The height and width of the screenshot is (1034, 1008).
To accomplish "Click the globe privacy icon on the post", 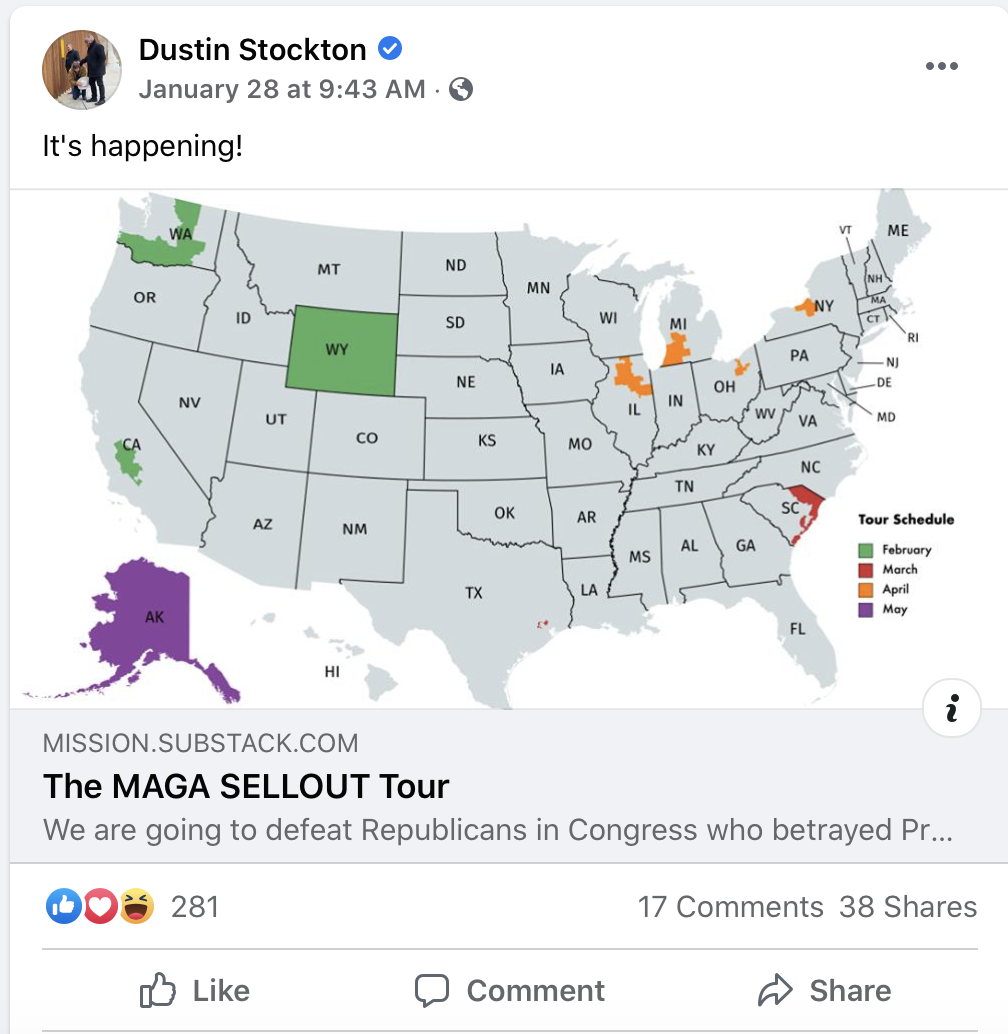I will 461,88.
